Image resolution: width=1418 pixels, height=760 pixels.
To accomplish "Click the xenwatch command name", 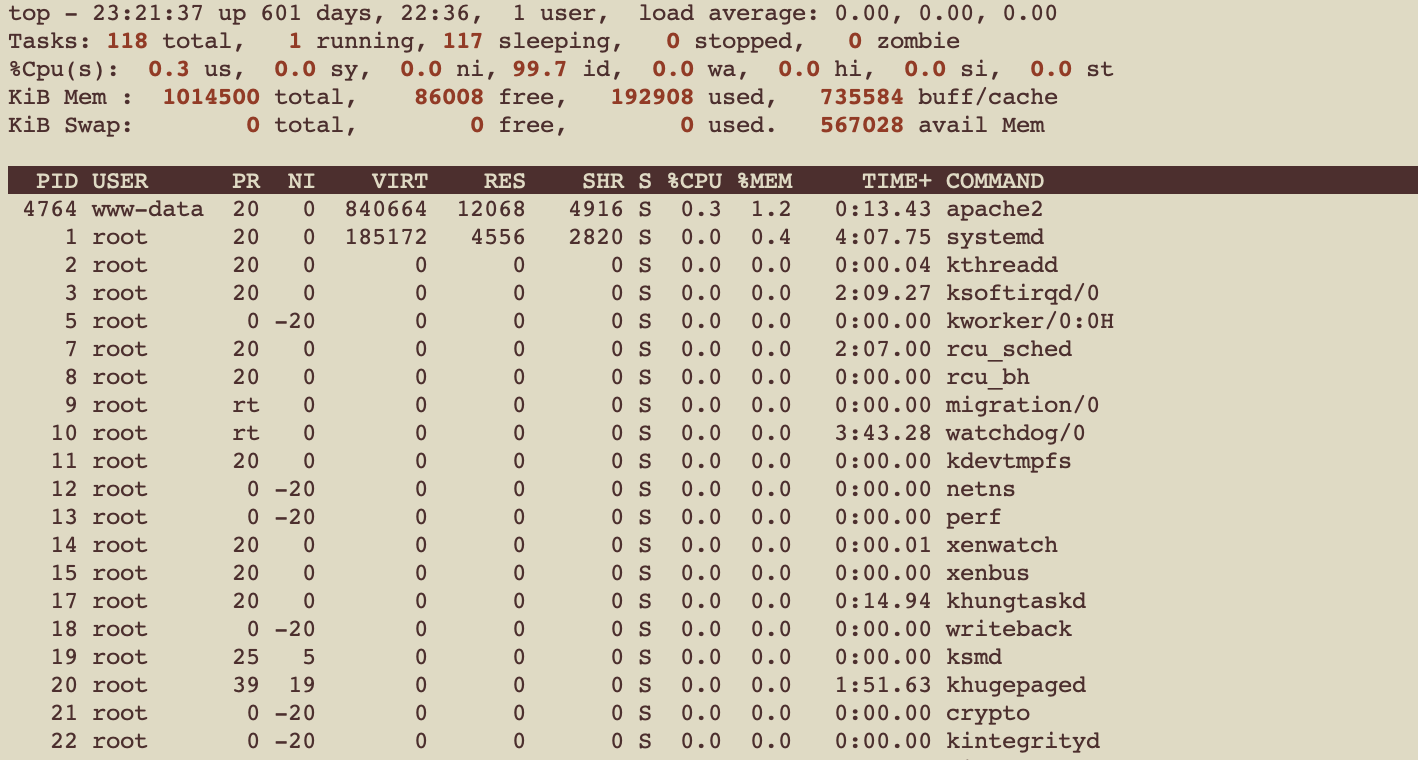I will pyautogui.click(x=1002, y=545).
